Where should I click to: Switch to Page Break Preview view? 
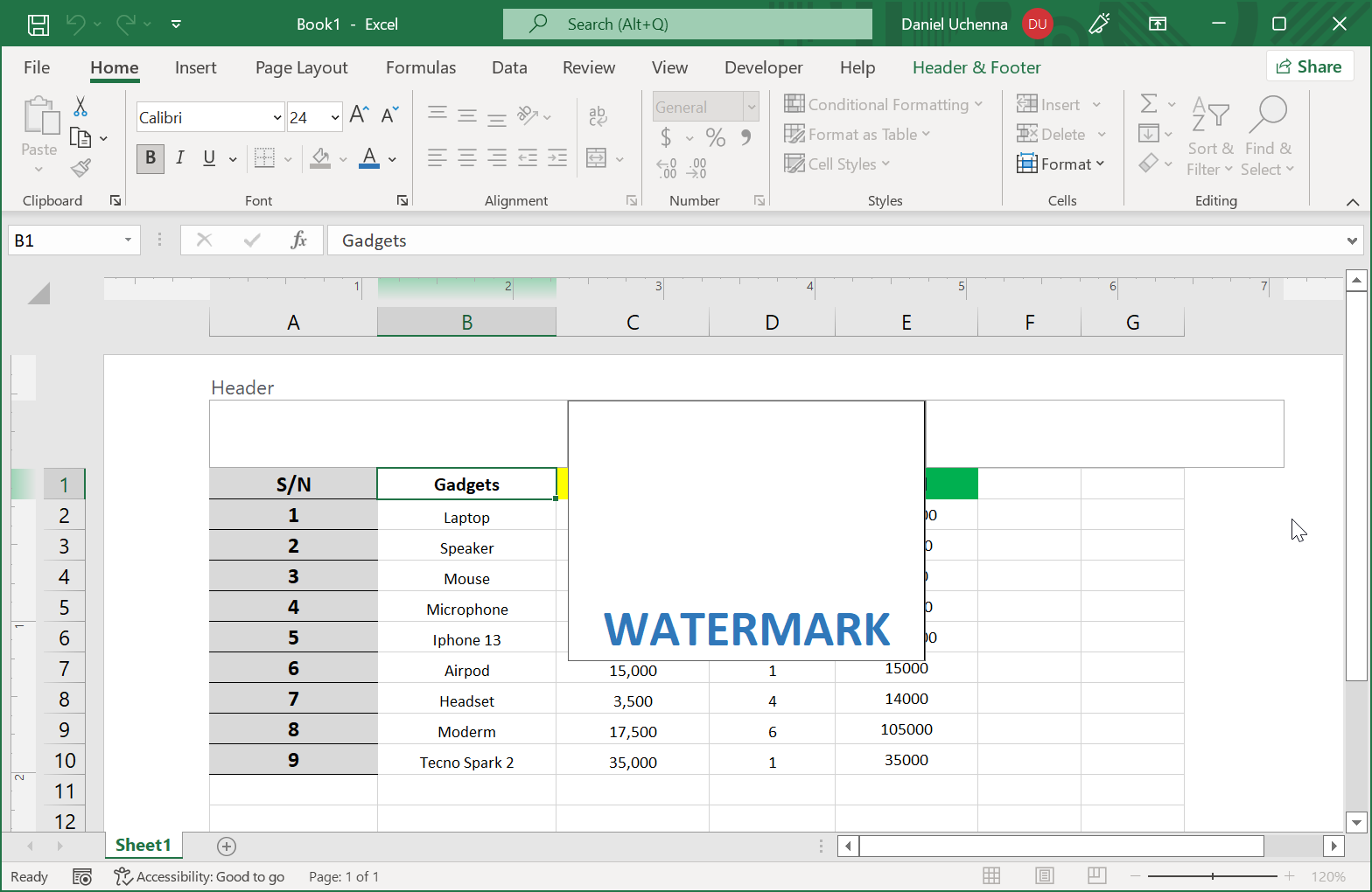pos(1096,875)
